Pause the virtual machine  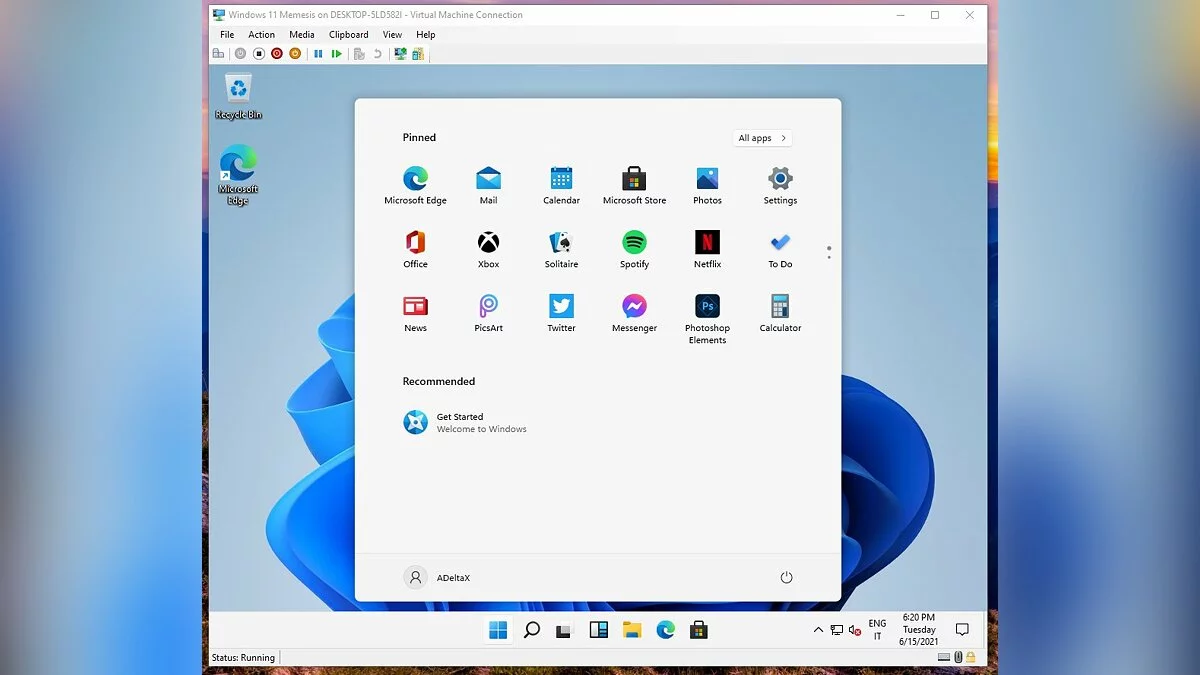click(x=318, y=54)
